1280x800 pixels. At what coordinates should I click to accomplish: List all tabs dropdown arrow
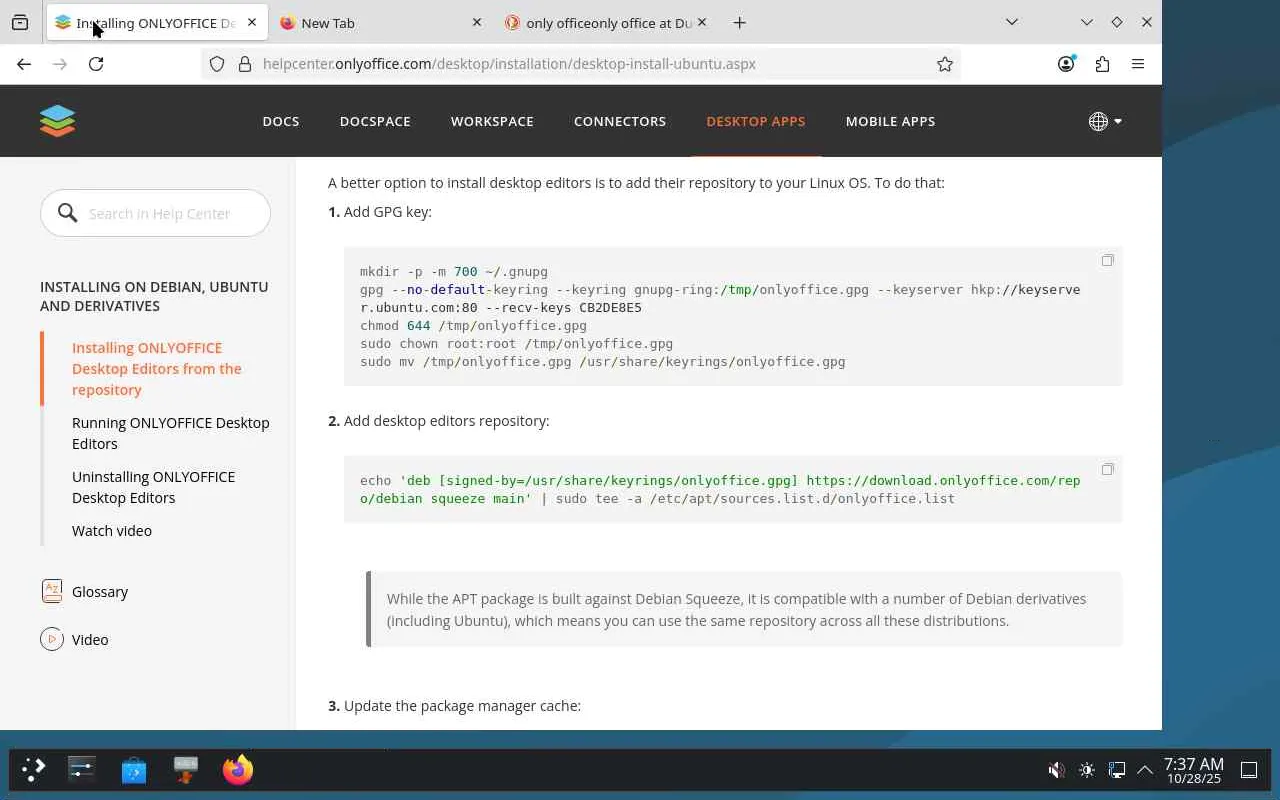[1012, 22]
